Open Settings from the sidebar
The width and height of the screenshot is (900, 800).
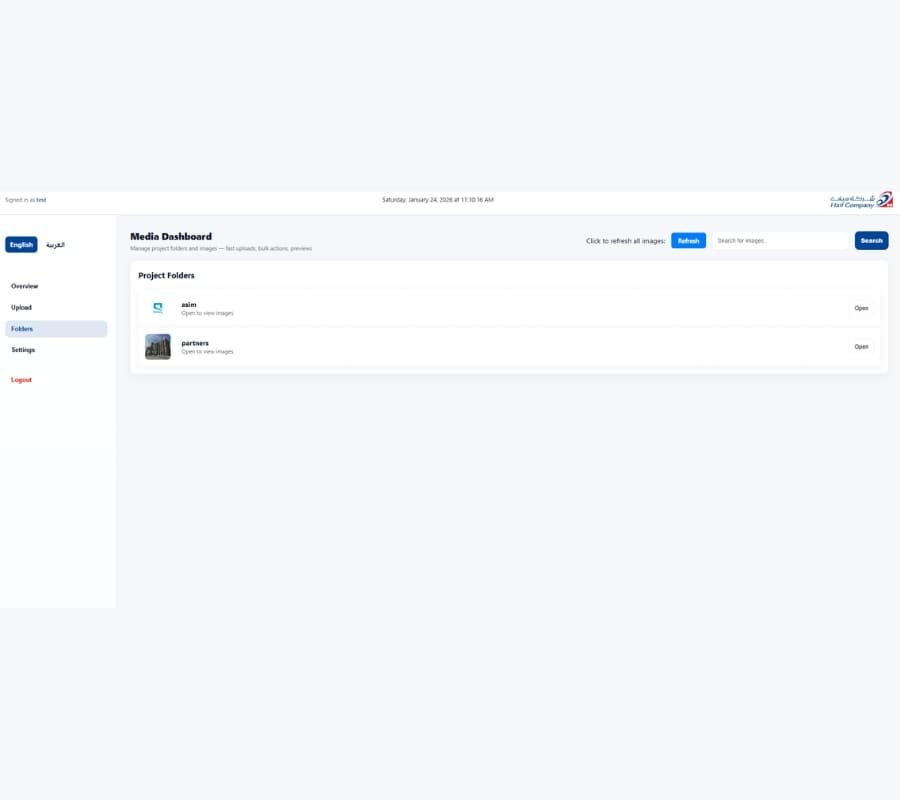[x=23, y=350]
